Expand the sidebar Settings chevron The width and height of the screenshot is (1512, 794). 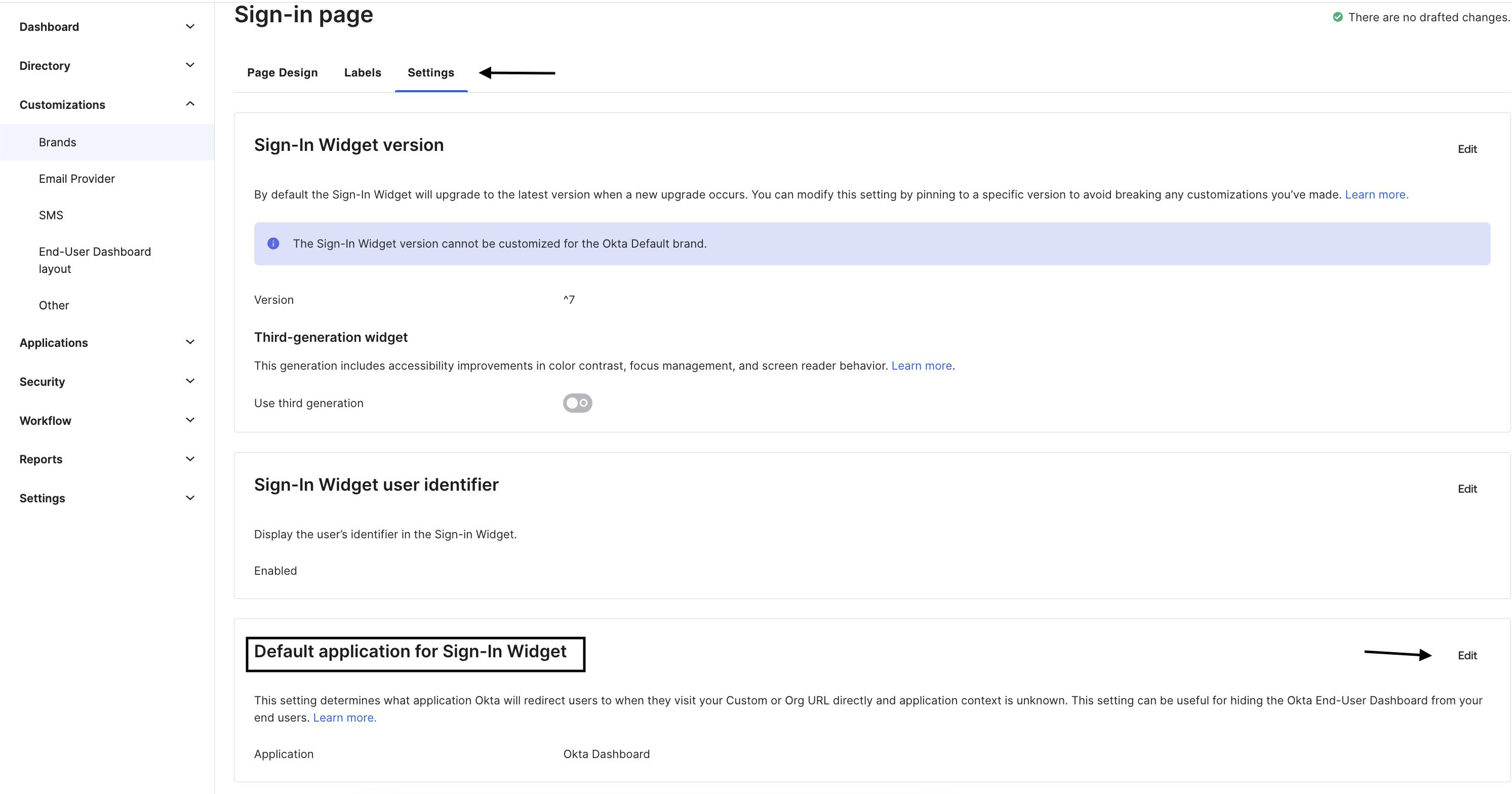189,498
